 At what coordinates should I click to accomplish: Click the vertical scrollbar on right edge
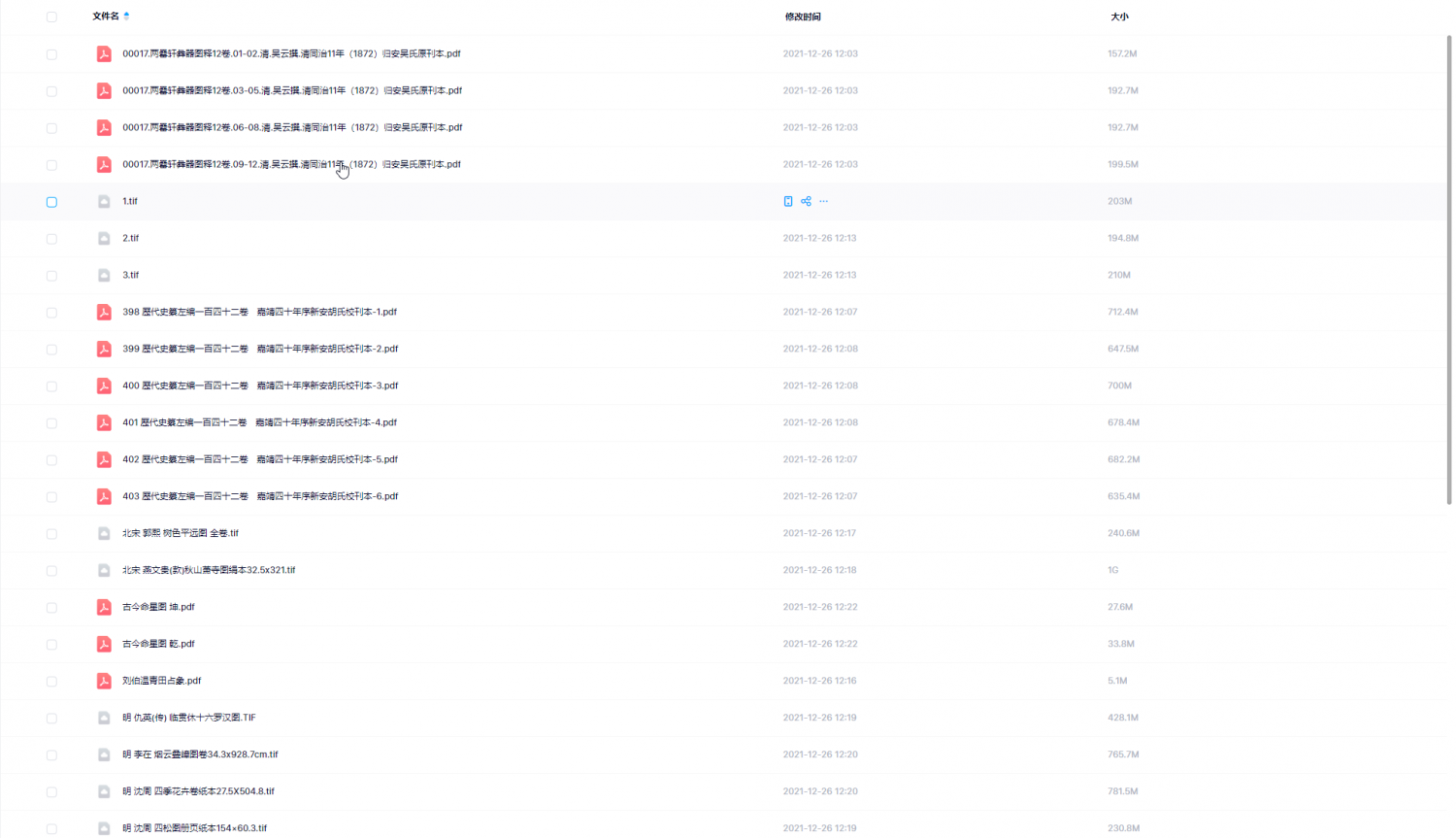point(1449,272)
